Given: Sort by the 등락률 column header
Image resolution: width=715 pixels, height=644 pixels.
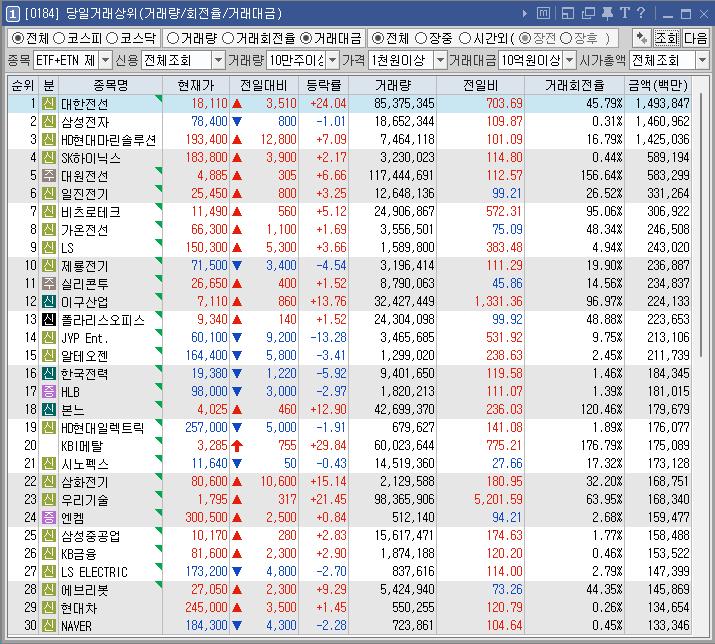Looking at the screenshot, I should coord(323,85).
